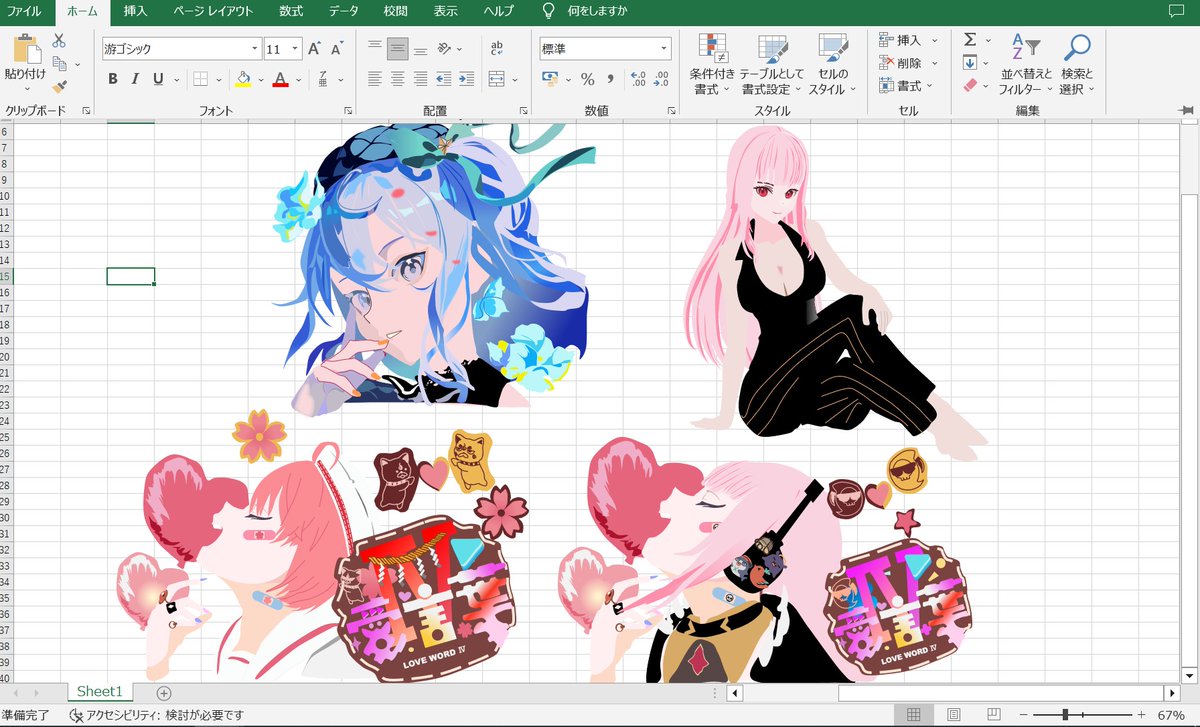Click the Borders grid icon
Image resolution: width=1200 pixels, height=727 pixels.
200,79
